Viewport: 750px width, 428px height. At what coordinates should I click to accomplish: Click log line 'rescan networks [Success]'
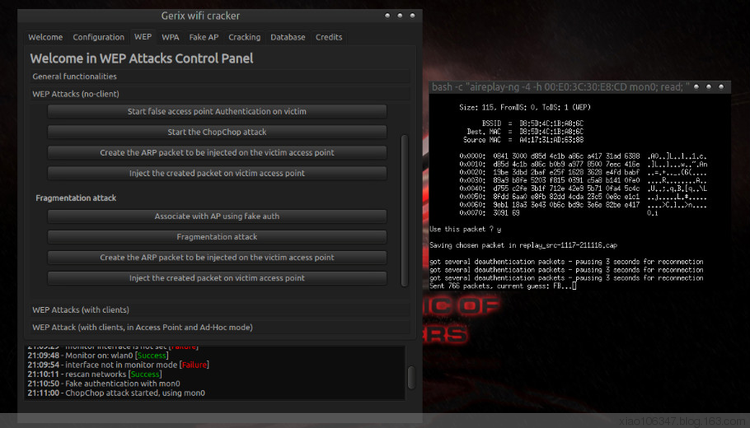(x=95, y=374)
